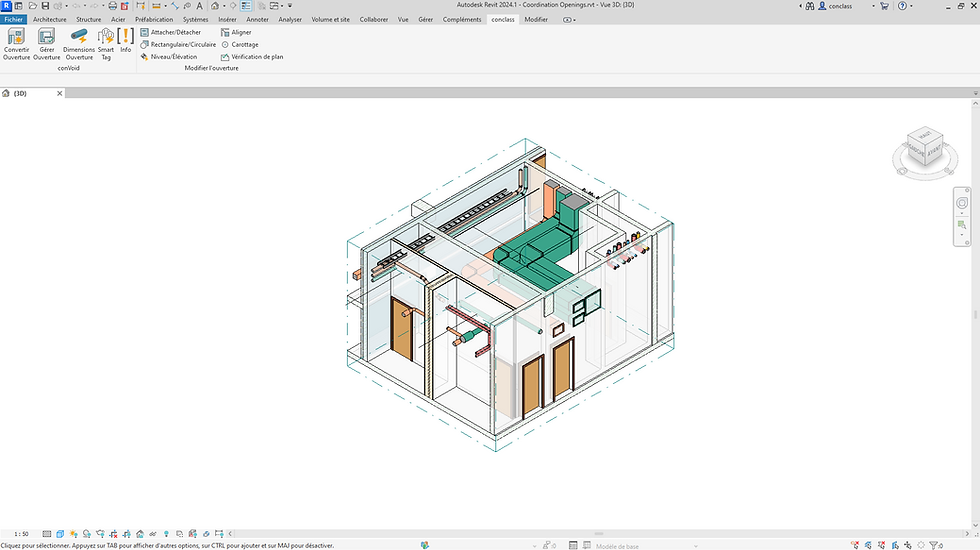The width and height of the screenshot is (980, 550).
Task: Click the ViewCube in the 3D view
Action: [x=924, y=148]
